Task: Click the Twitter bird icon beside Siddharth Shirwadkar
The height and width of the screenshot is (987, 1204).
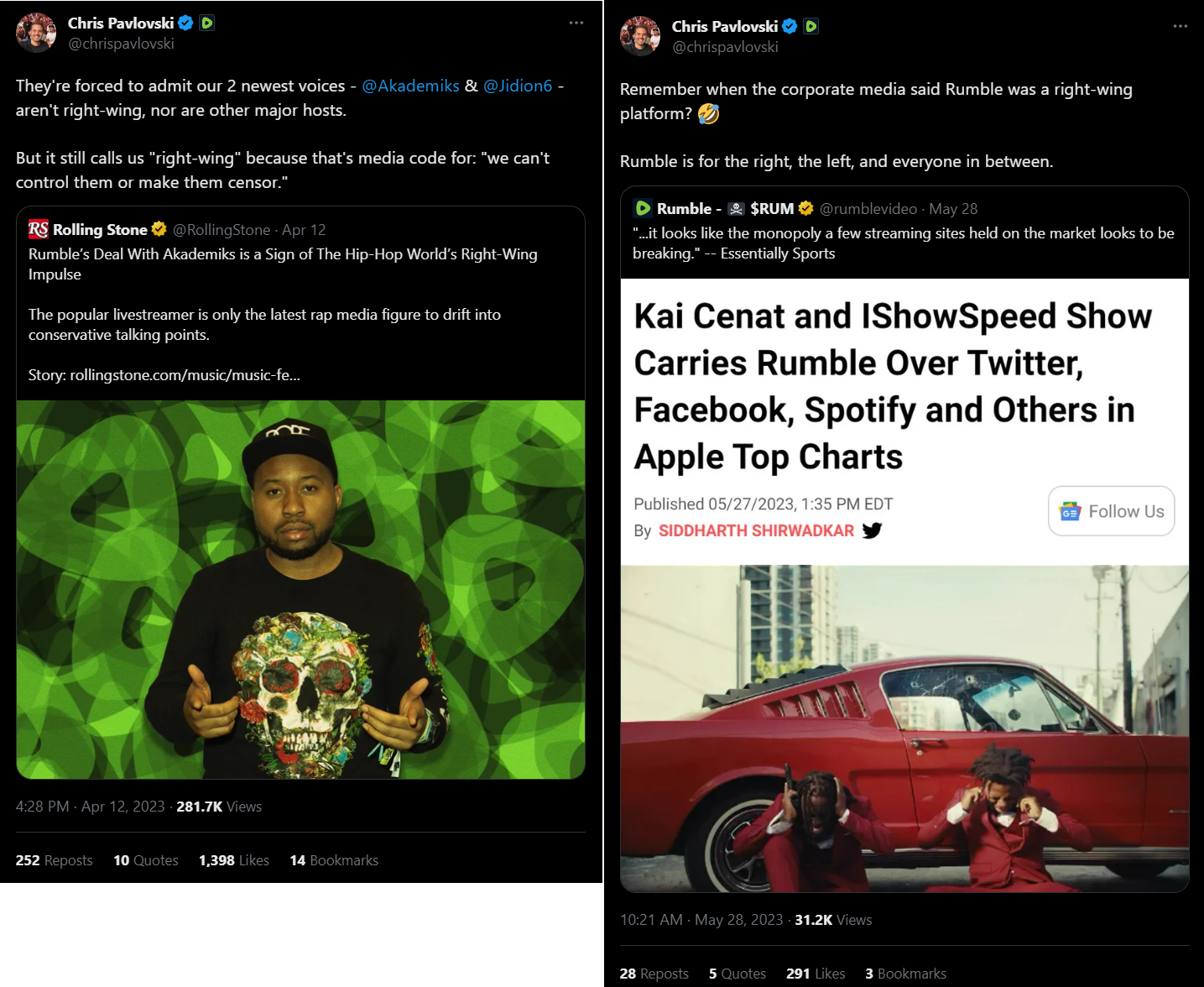Action: 873,530
